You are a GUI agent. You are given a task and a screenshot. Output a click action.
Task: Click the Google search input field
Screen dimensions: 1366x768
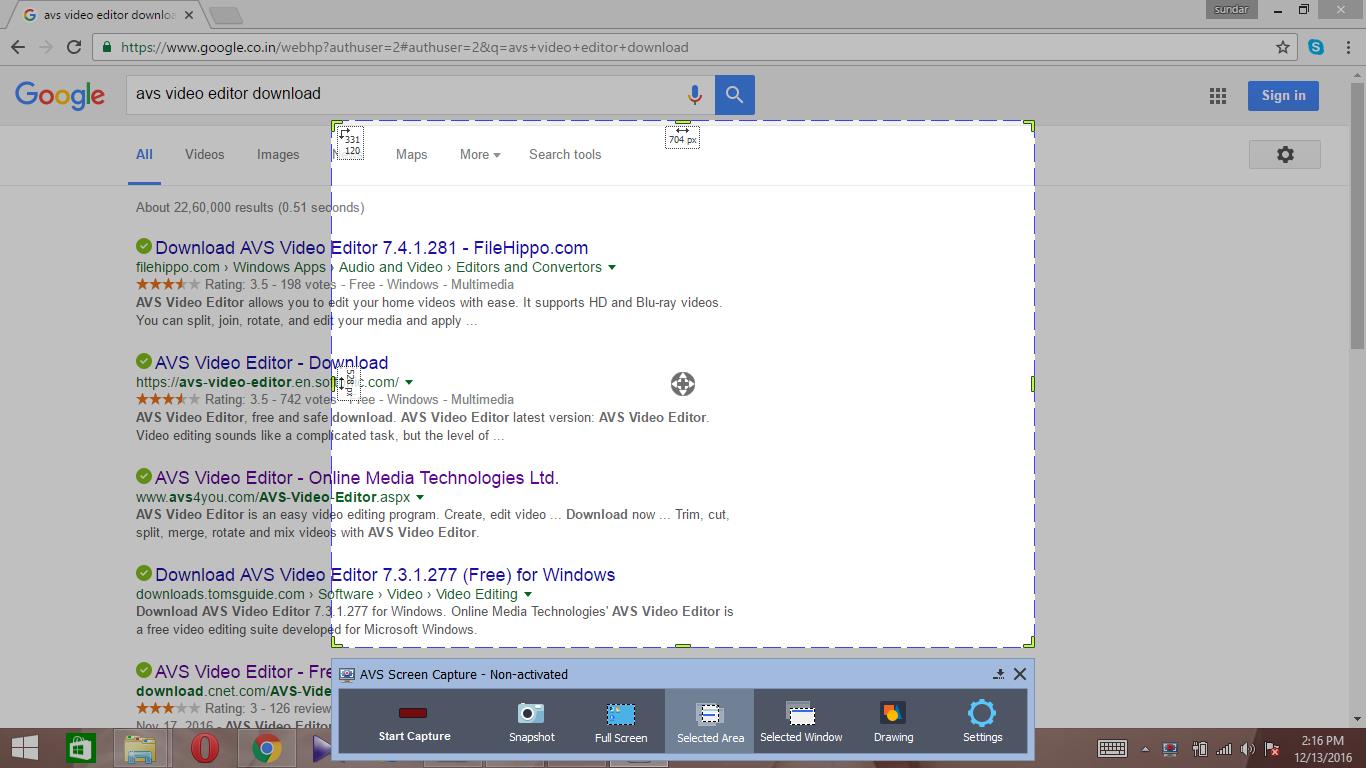tap(405, 94)
